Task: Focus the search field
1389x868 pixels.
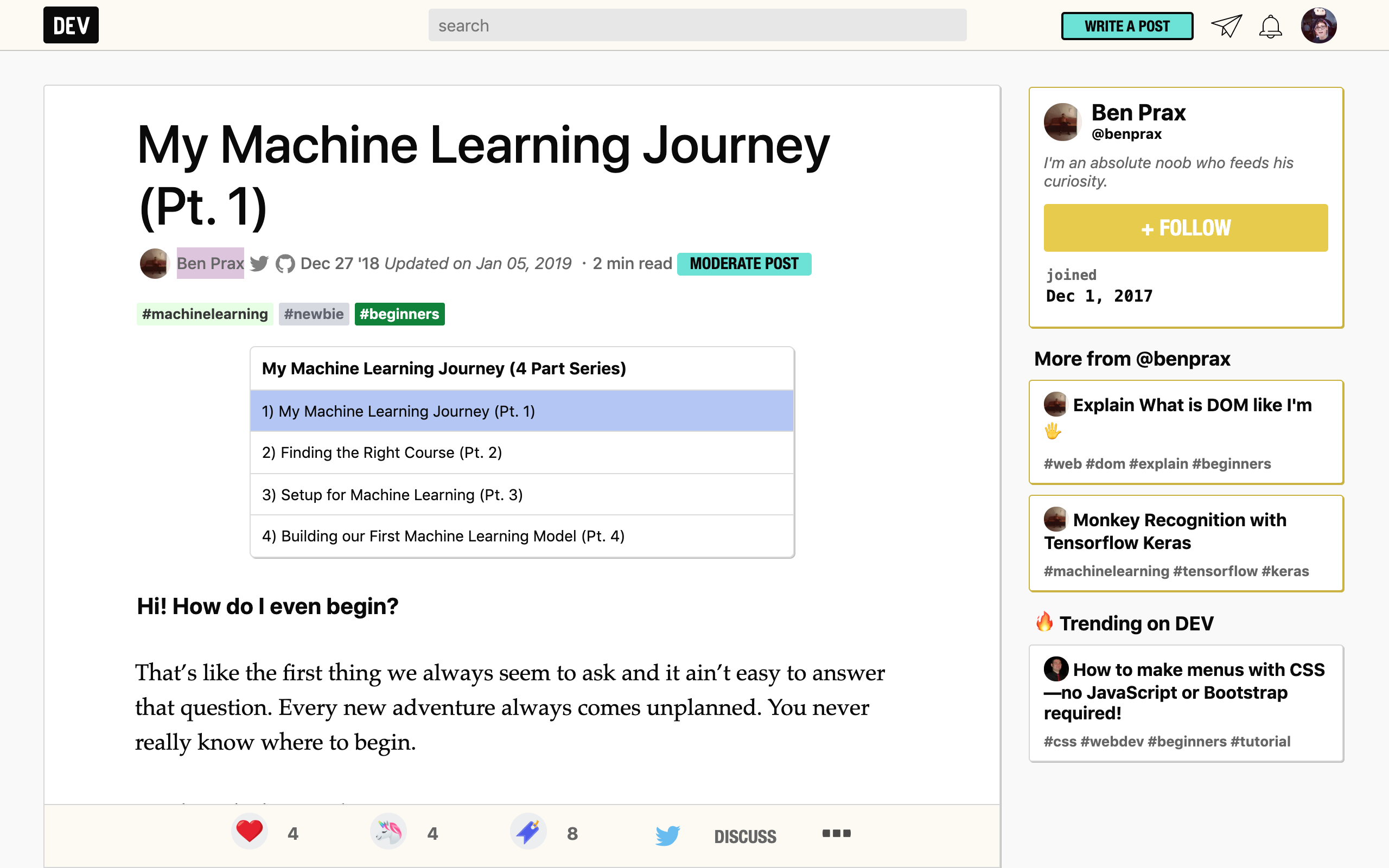Action: coord(697,25)
